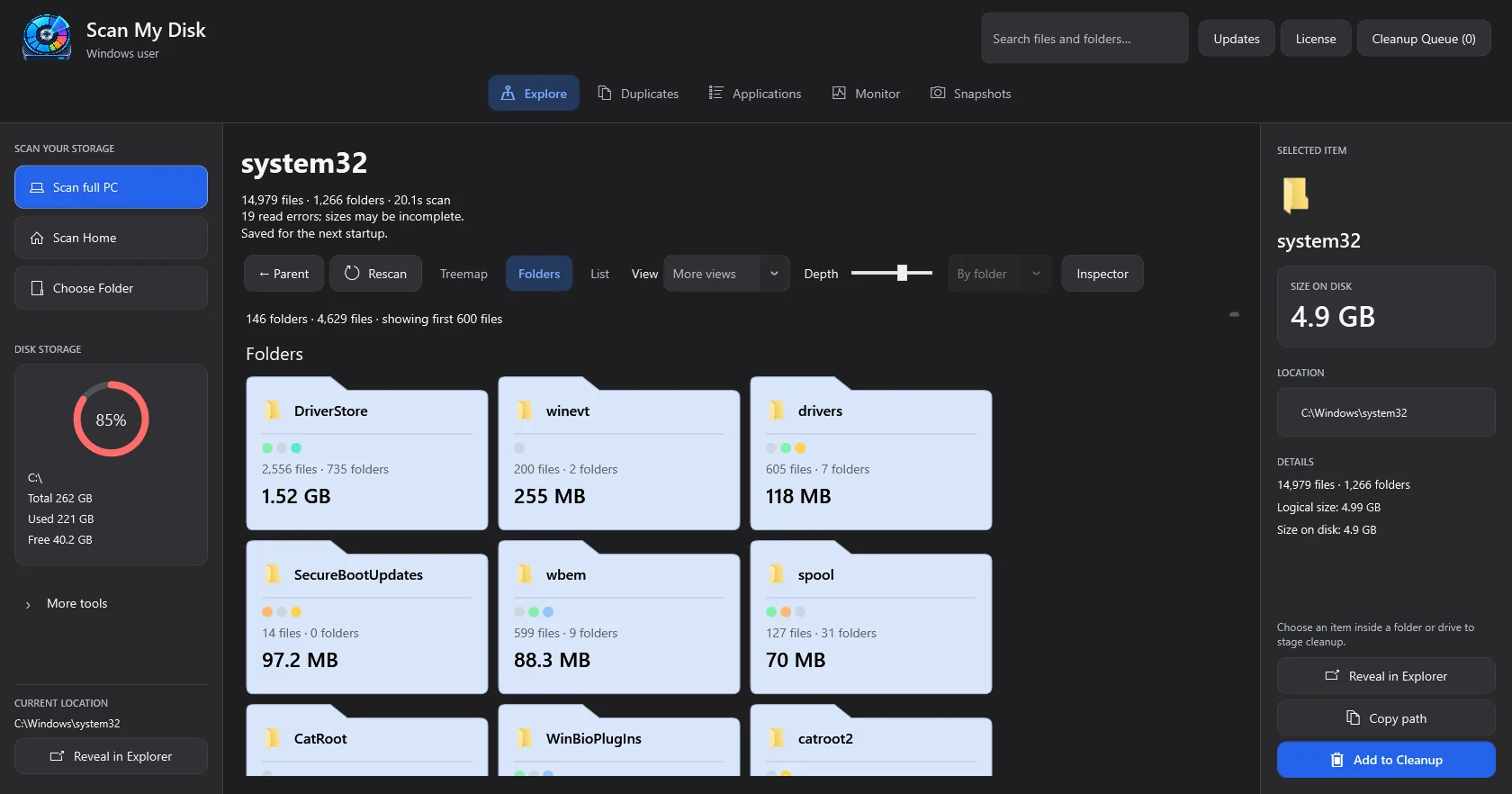Adjust the Depth slider handle
Image resolution: width=1512 pixels, height=794 pixels.
coord(902,273)
